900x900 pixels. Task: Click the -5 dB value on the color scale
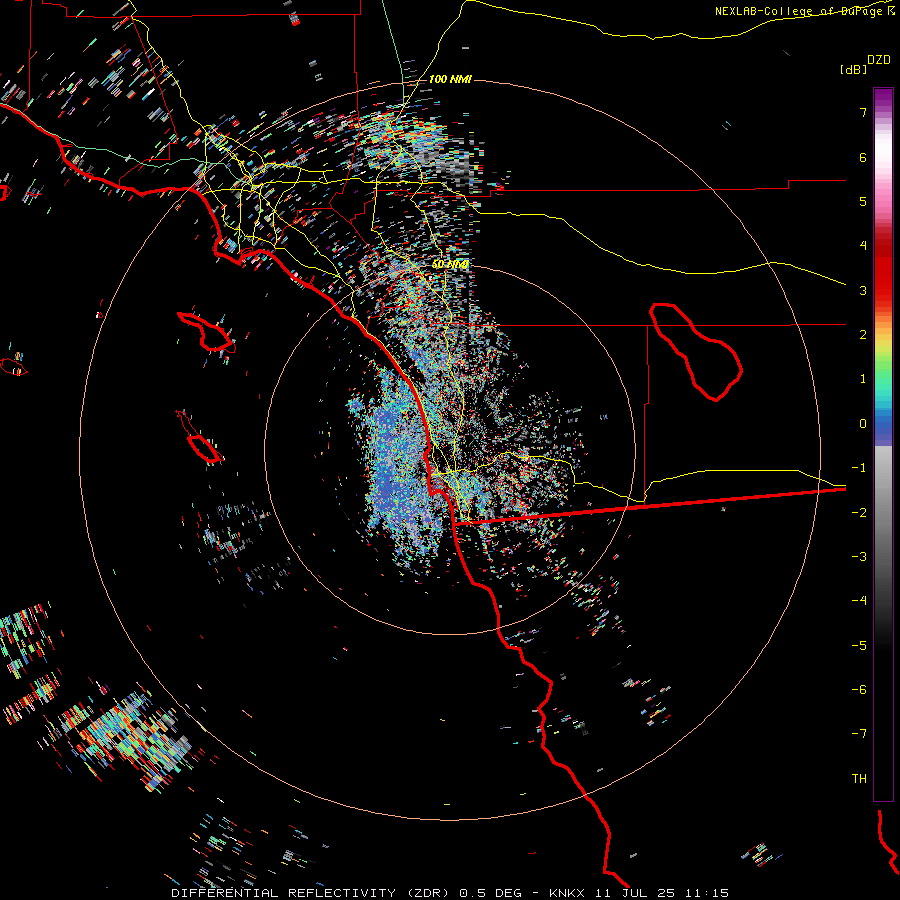pyautogui.click(x=859, y=646)
